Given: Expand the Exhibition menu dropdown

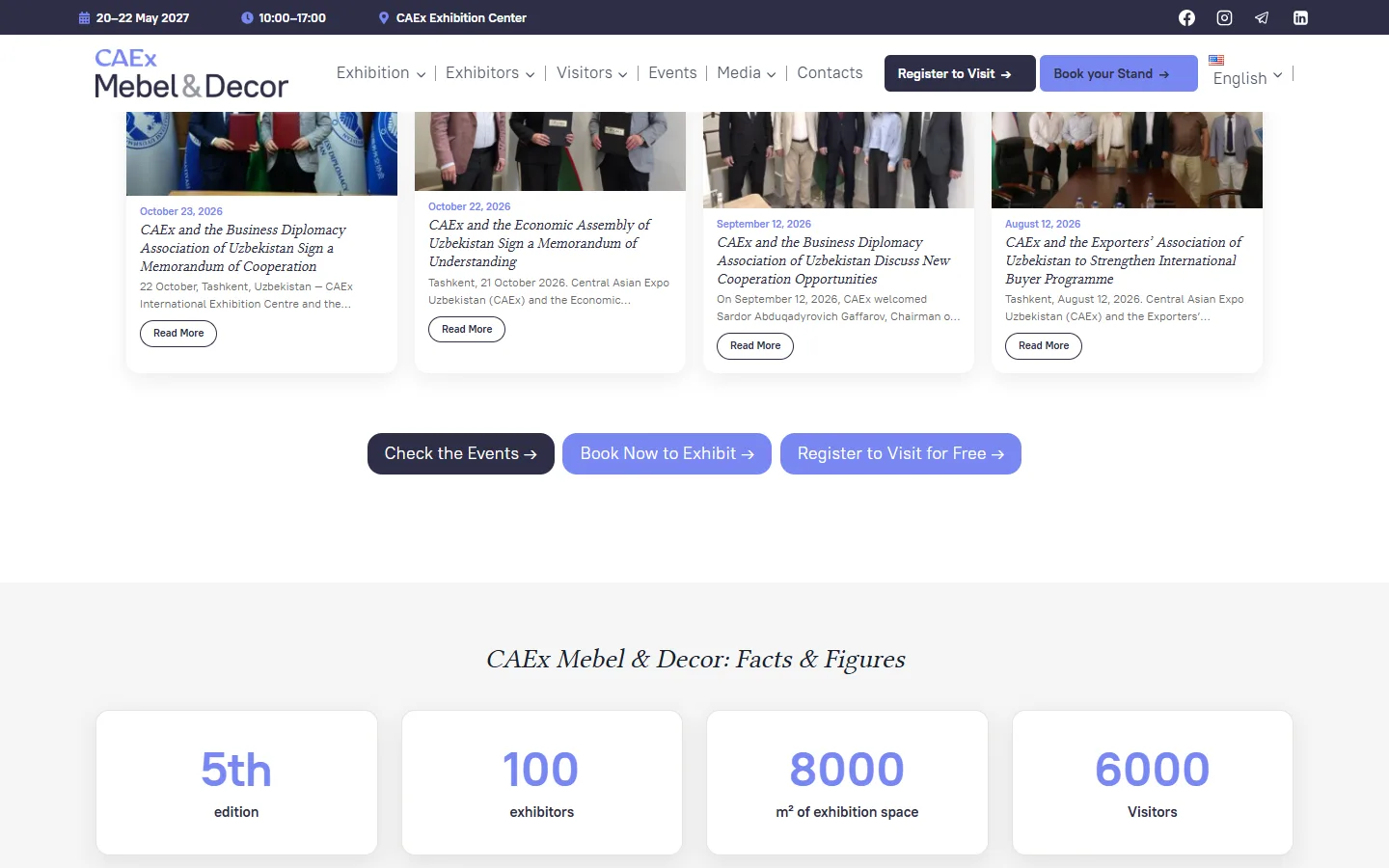Looking at the screenshot, I should [381, 73].
